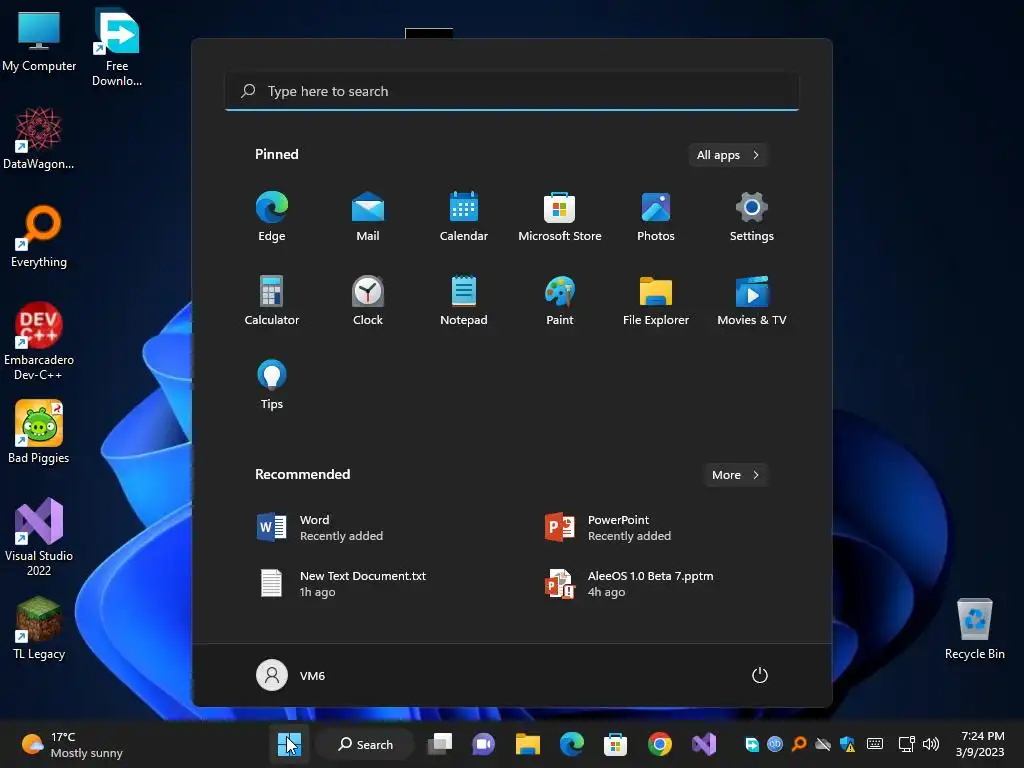Click the taskbar Start button
The width and height of the screenshot is (1024, 768).
289,744
